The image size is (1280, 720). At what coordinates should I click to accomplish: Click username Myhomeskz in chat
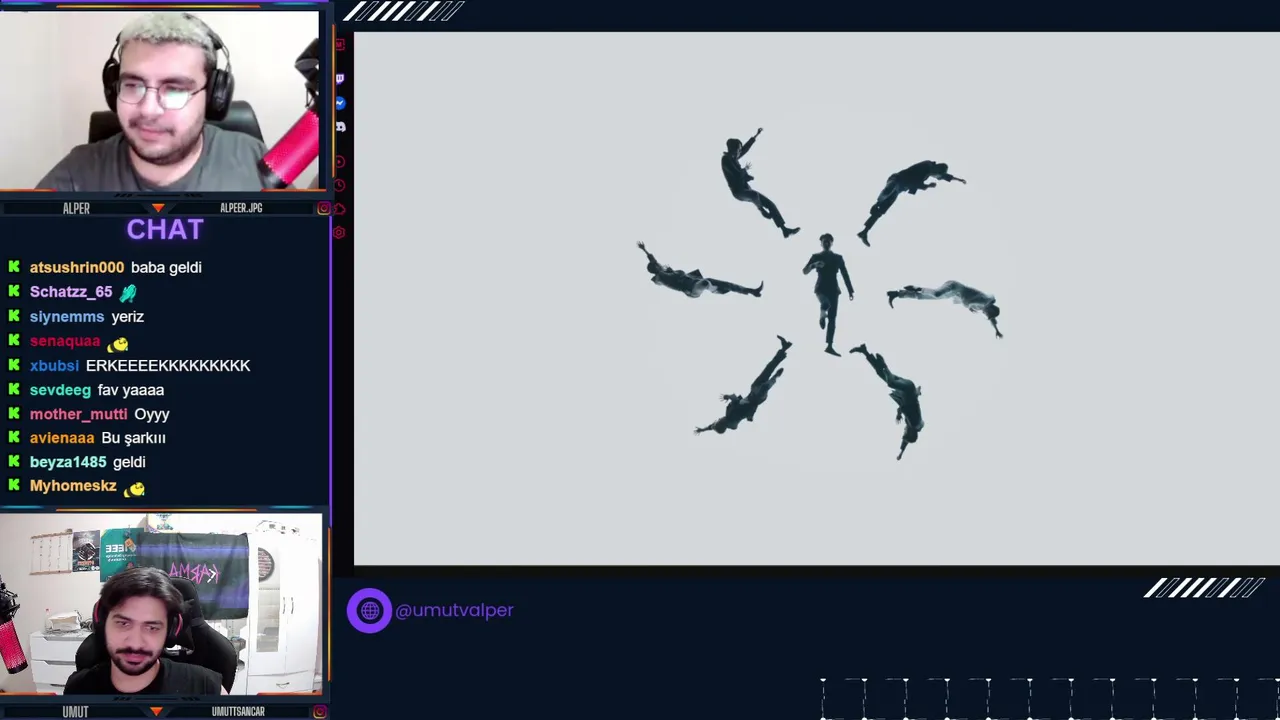(x=73, y=486)
